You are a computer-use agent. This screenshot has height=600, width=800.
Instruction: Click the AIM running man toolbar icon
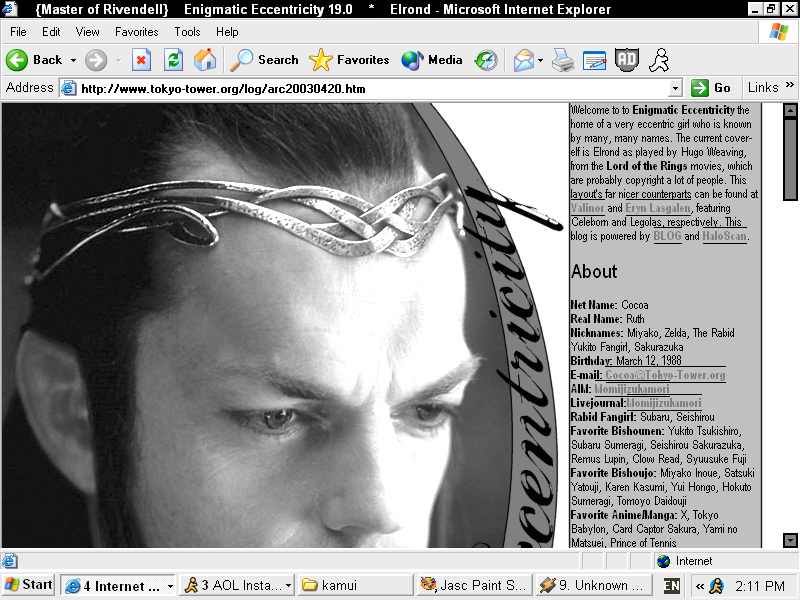point(659,60)
